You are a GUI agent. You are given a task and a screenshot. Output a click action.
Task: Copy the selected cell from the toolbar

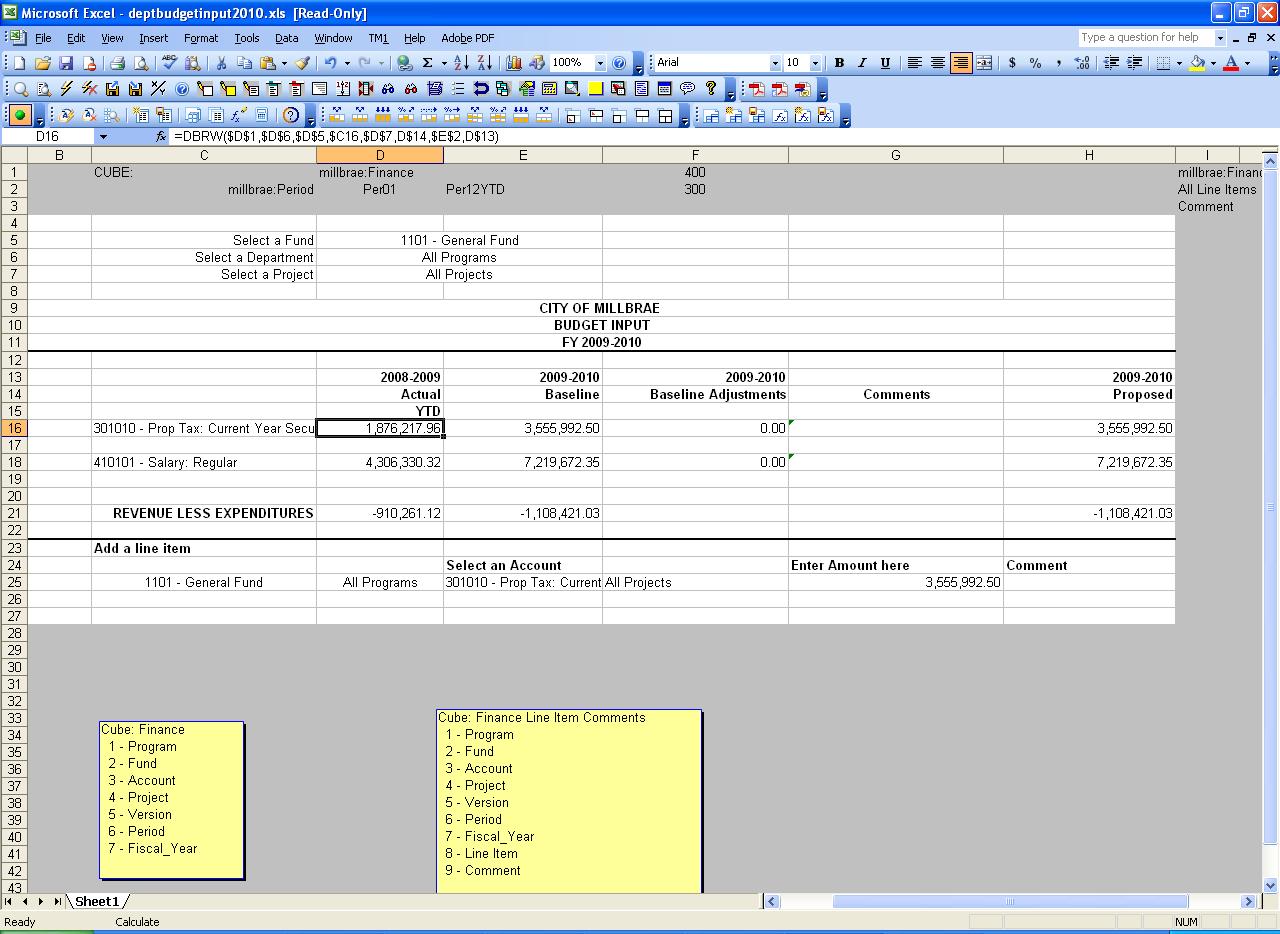pos(244,63)
